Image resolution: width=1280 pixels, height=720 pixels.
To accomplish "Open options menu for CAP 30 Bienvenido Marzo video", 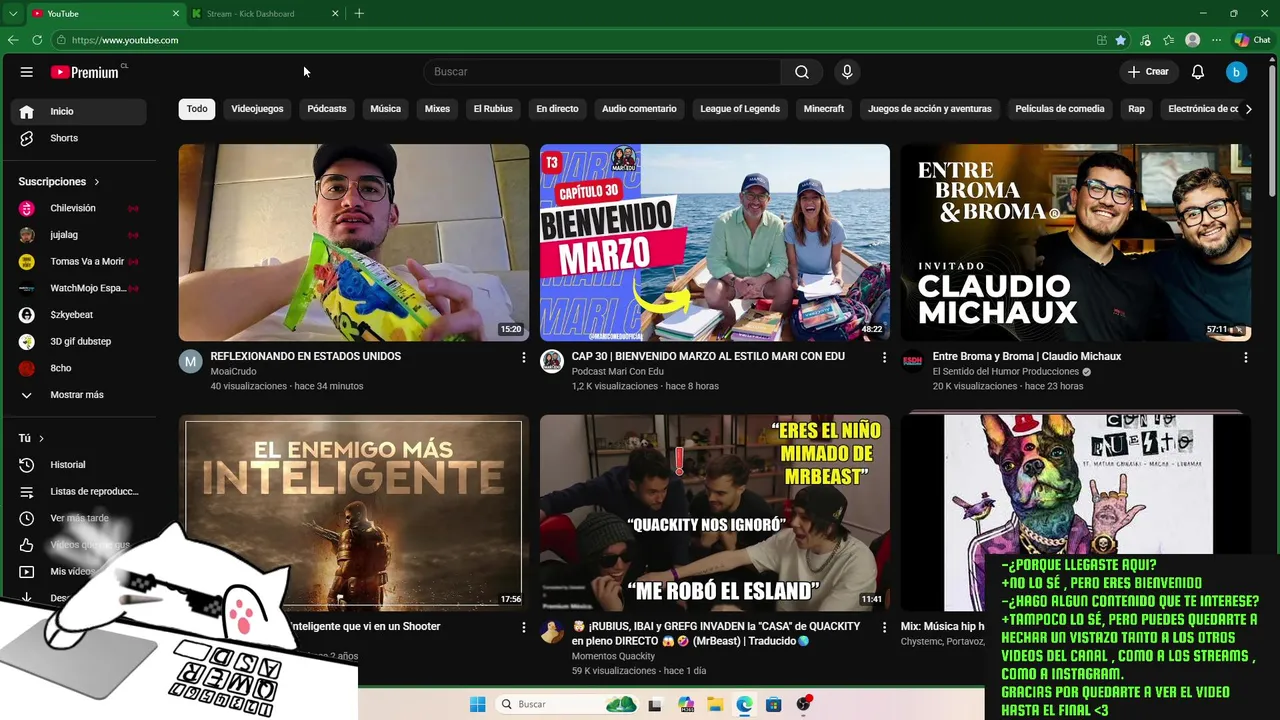I will (x=884, y=357).
